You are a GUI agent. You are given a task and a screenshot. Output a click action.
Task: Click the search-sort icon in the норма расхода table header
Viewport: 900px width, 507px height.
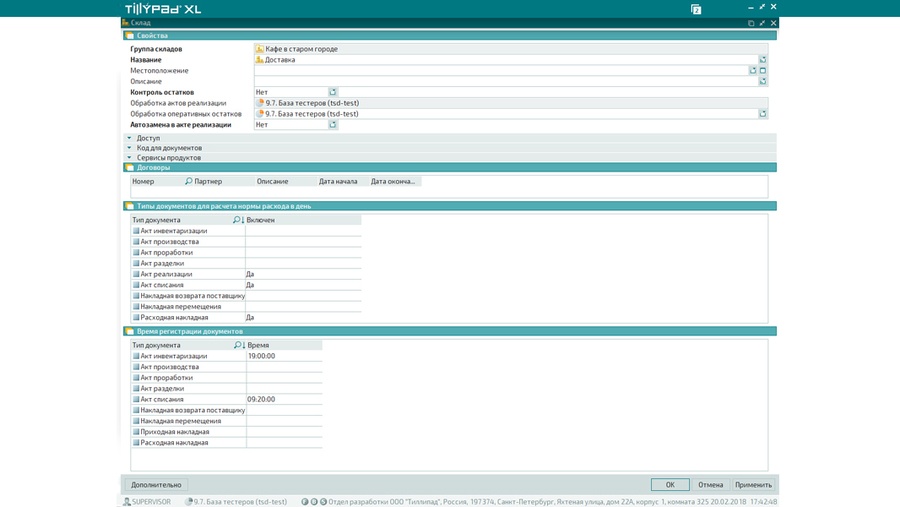tap(238, 220)
